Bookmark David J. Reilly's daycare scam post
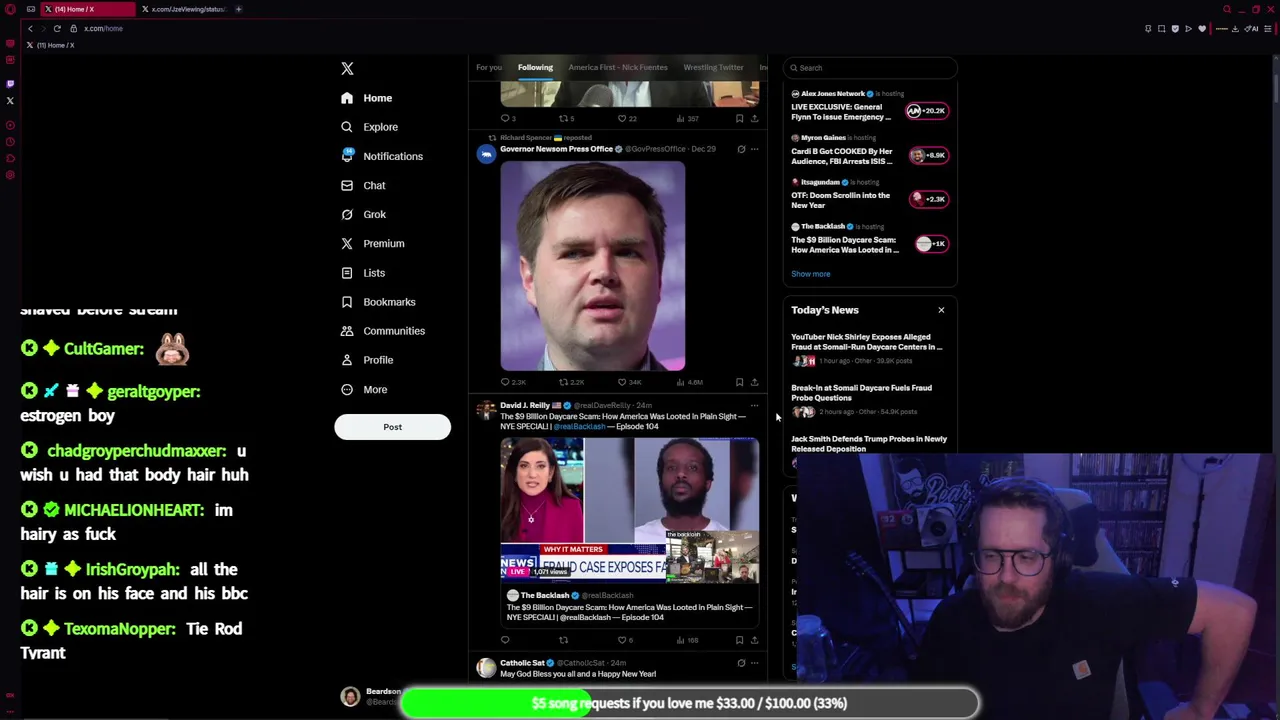Image resolution: width=1280 pixels, height=720 pixels. pyautogui.click(x=740, y=640)
